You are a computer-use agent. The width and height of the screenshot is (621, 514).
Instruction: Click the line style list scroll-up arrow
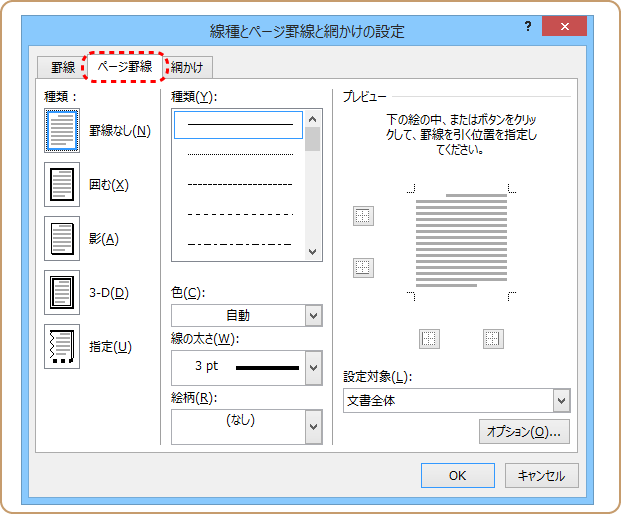[x=312, y=119]
